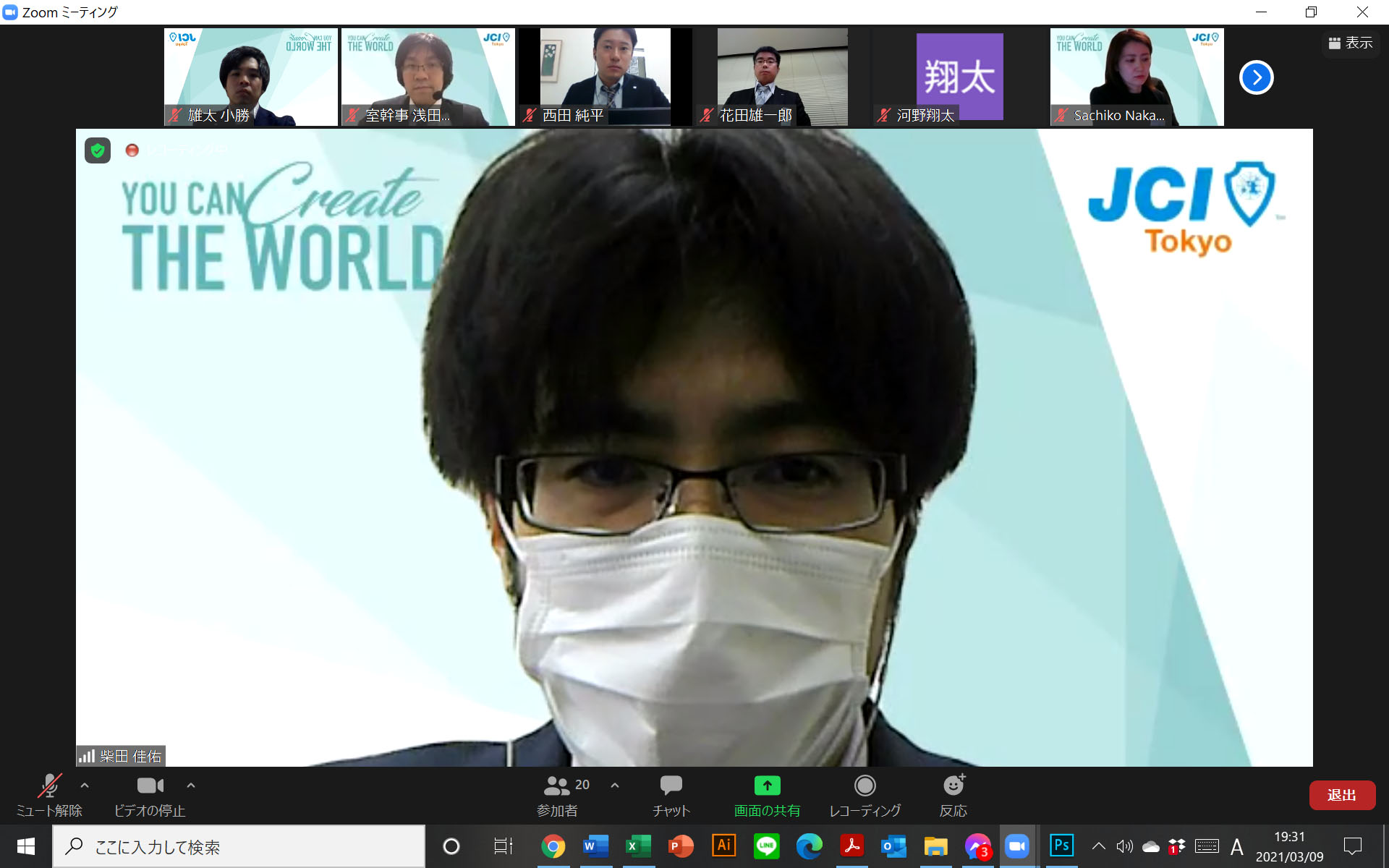The image size is (1389, 868).
Task: Click the Illustrator taskbar icon
Action: pos(723,846)
